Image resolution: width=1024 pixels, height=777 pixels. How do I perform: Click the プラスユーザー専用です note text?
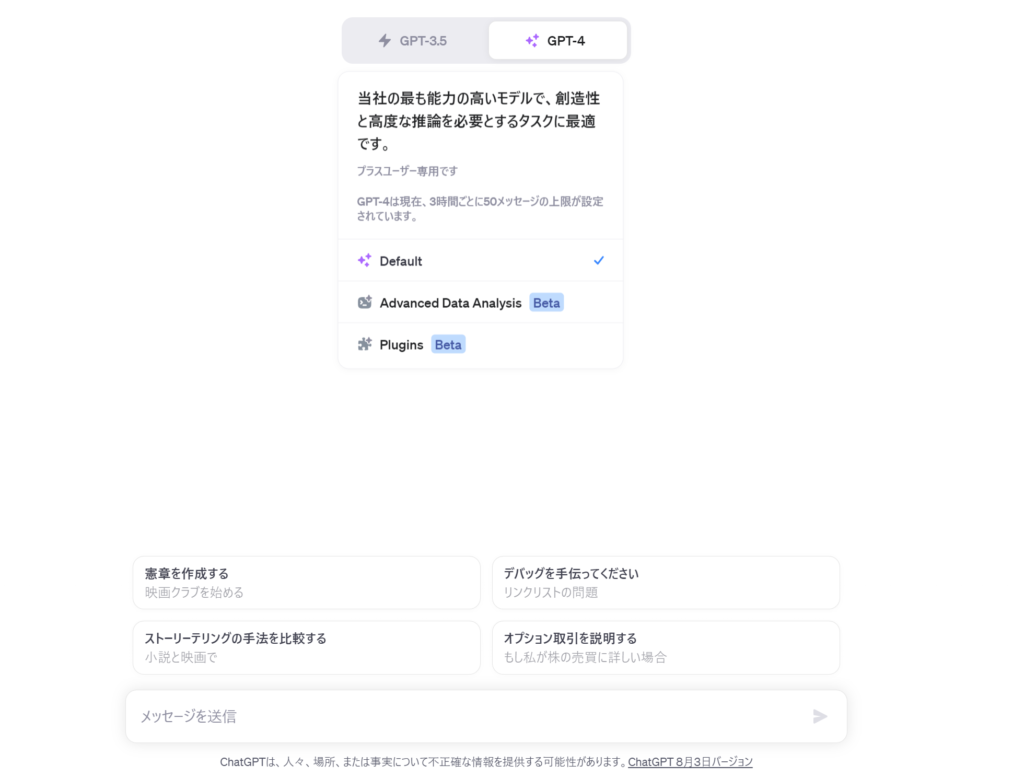point(407,171)
